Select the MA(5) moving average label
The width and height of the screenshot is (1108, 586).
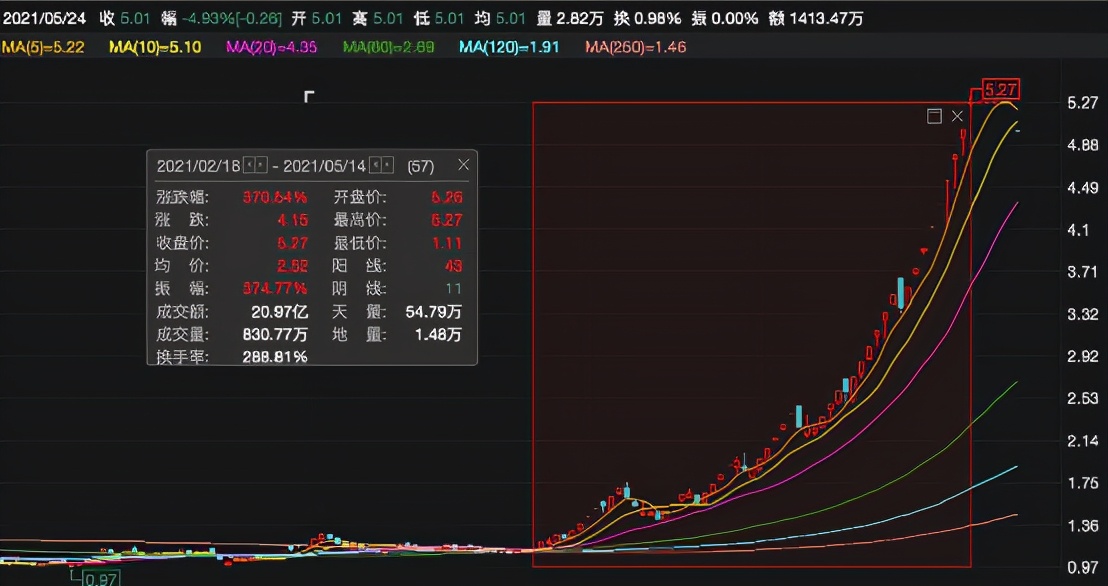[x=42, y=47]
